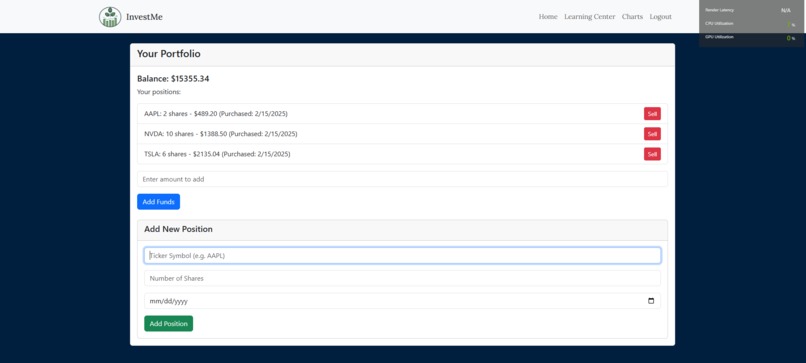Navigate to Charts

632,16
